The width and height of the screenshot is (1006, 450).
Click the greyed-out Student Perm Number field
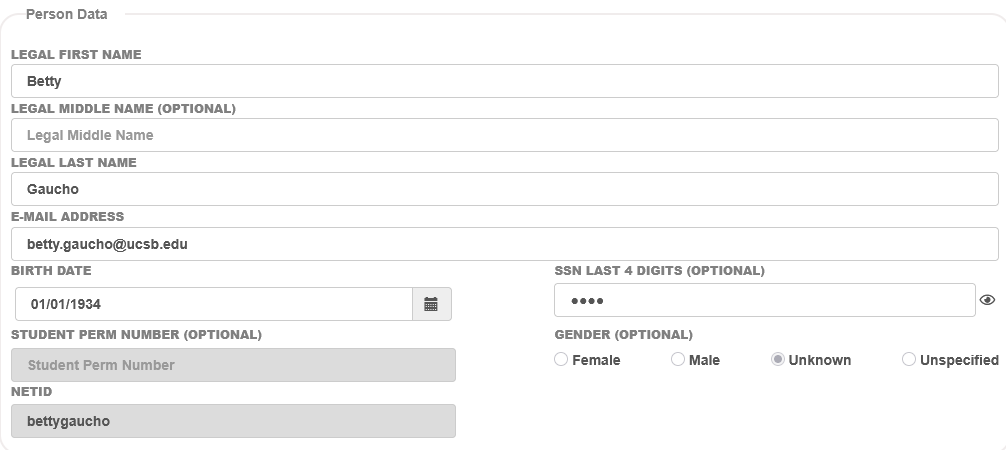(x=233, y=365)
